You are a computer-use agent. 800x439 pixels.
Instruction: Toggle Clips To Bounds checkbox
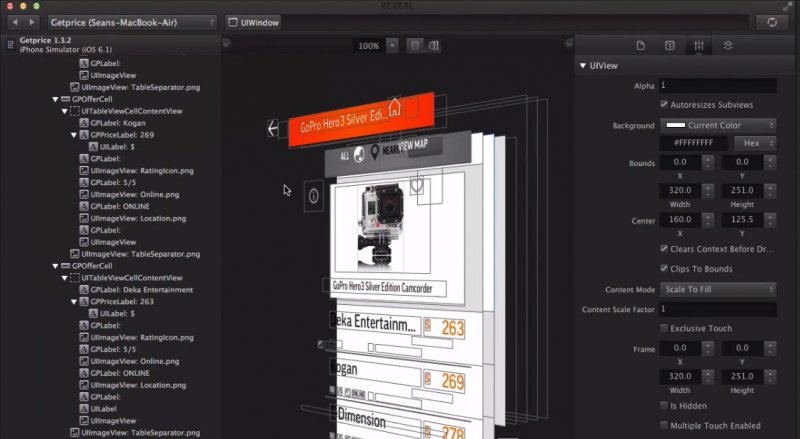(664, 269)
